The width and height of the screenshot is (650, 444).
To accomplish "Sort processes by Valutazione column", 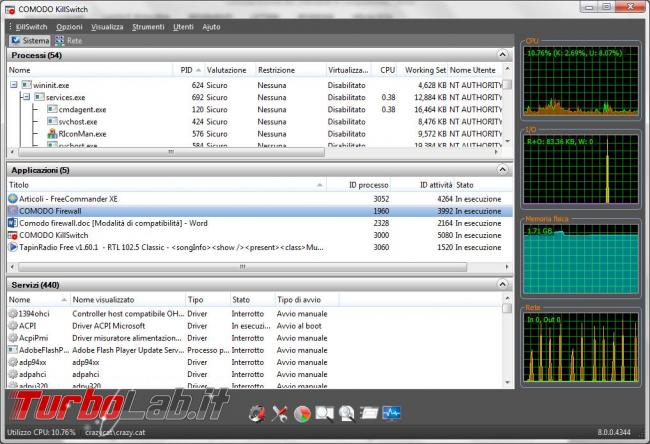I will pyautogui.click(x=229, y=70).
